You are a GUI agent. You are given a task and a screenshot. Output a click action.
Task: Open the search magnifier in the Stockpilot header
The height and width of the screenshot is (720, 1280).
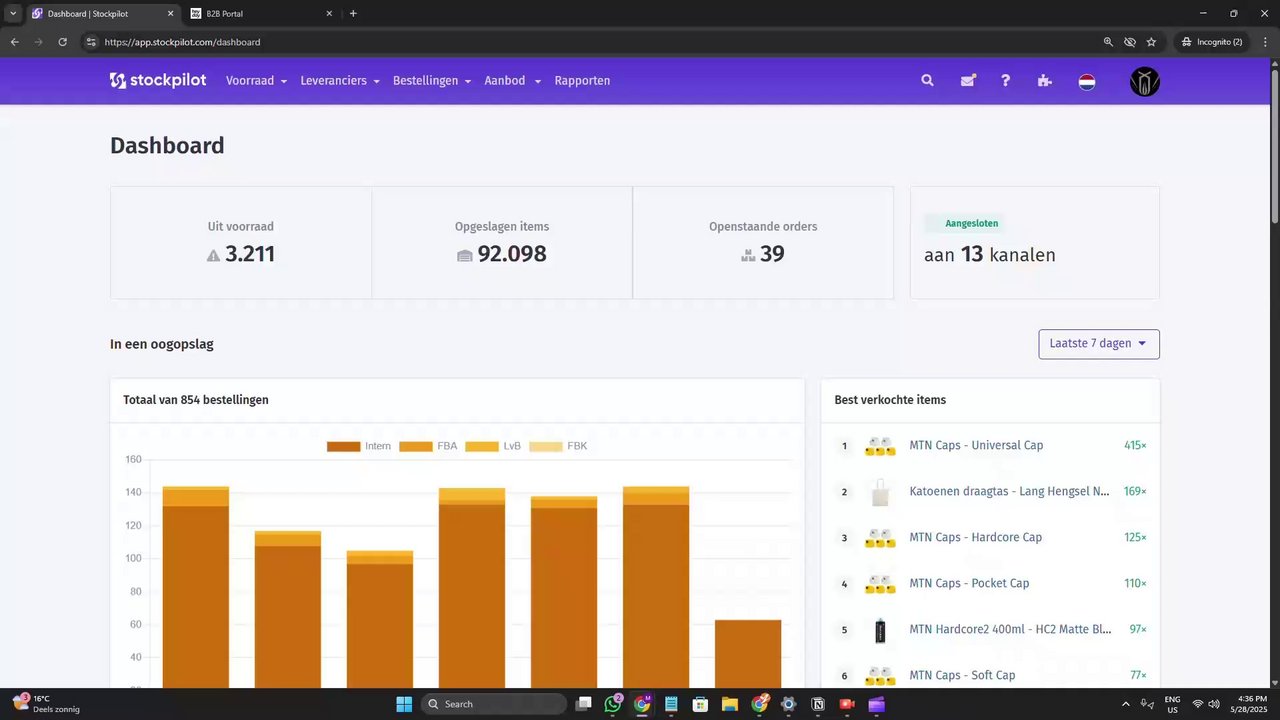927,81
